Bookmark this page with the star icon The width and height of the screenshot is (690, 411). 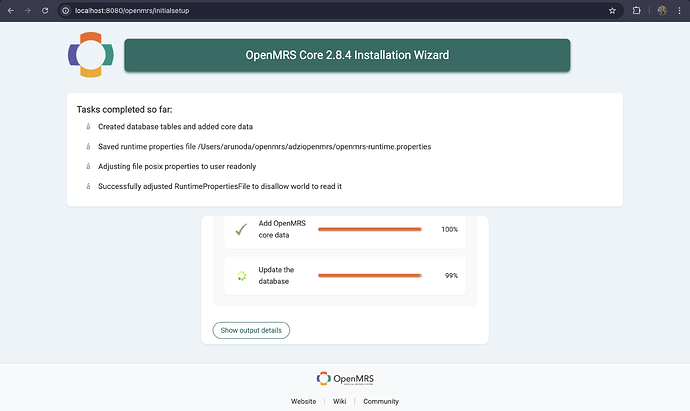coord(612,10)
